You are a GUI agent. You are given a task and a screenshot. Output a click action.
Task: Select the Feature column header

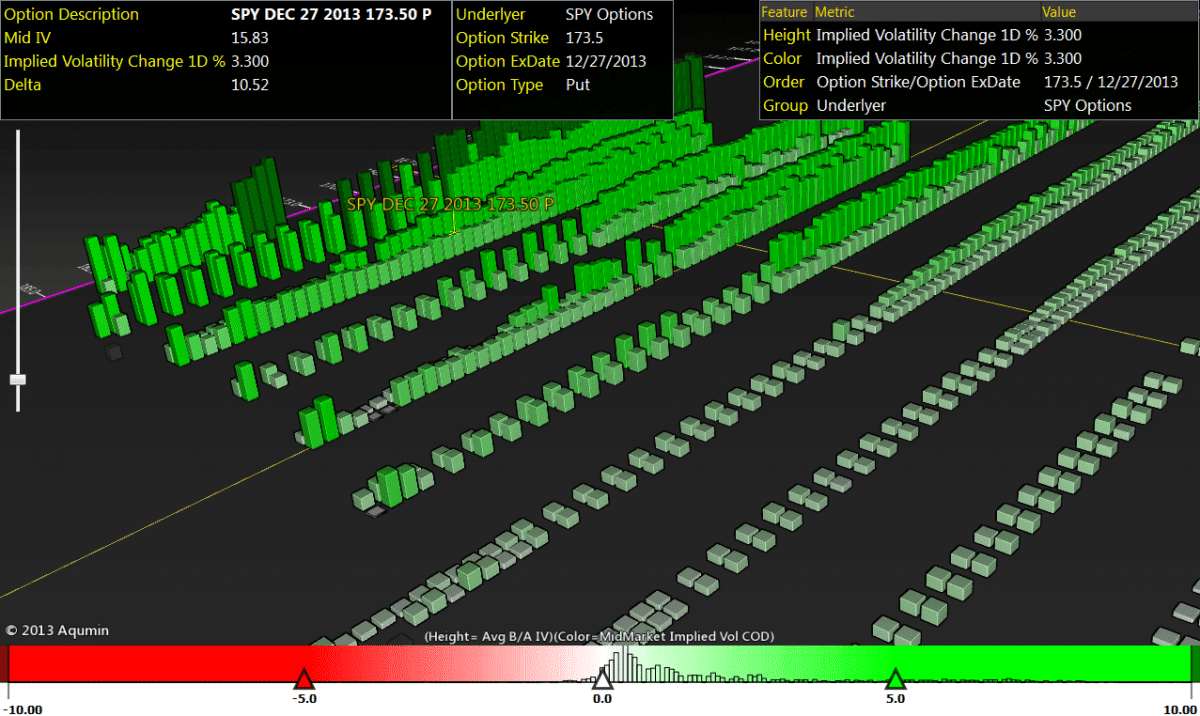(786, 12)
